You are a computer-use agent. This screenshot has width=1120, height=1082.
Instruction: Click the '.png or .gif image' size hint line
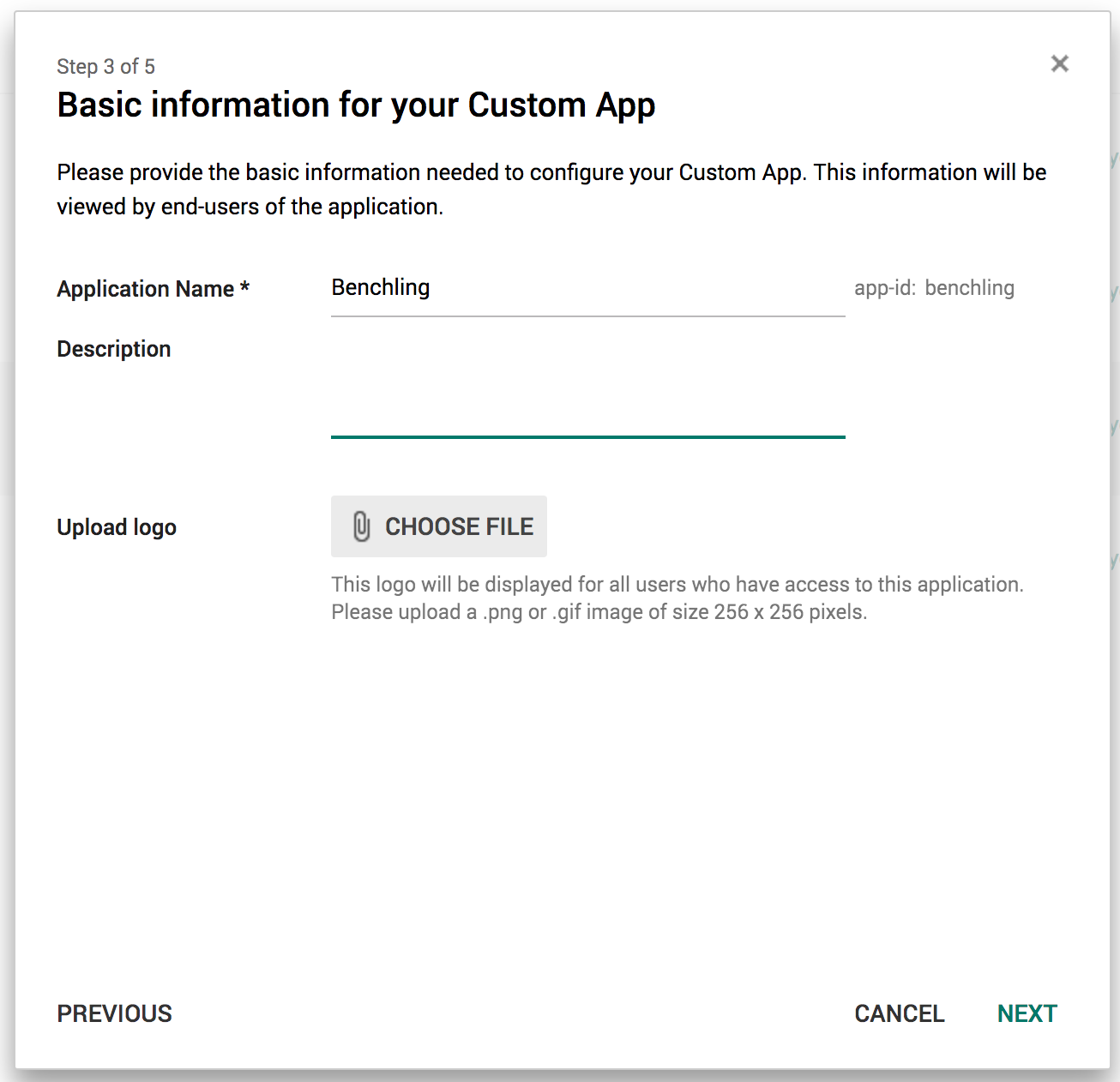pyautogui.click(x=599, y=612)
